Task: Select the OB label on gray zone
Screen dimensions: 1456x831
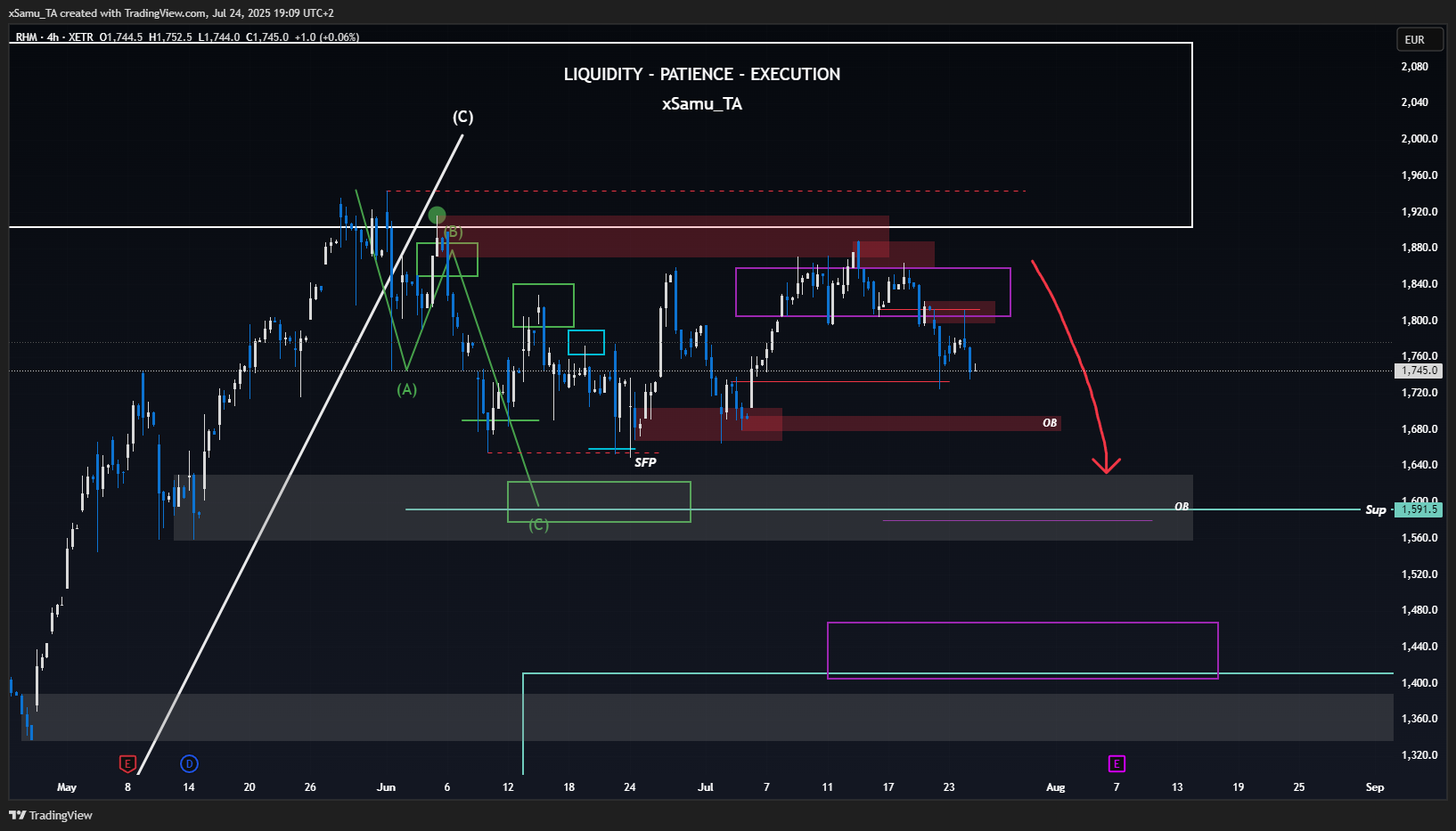Action: click(1182, 506)
